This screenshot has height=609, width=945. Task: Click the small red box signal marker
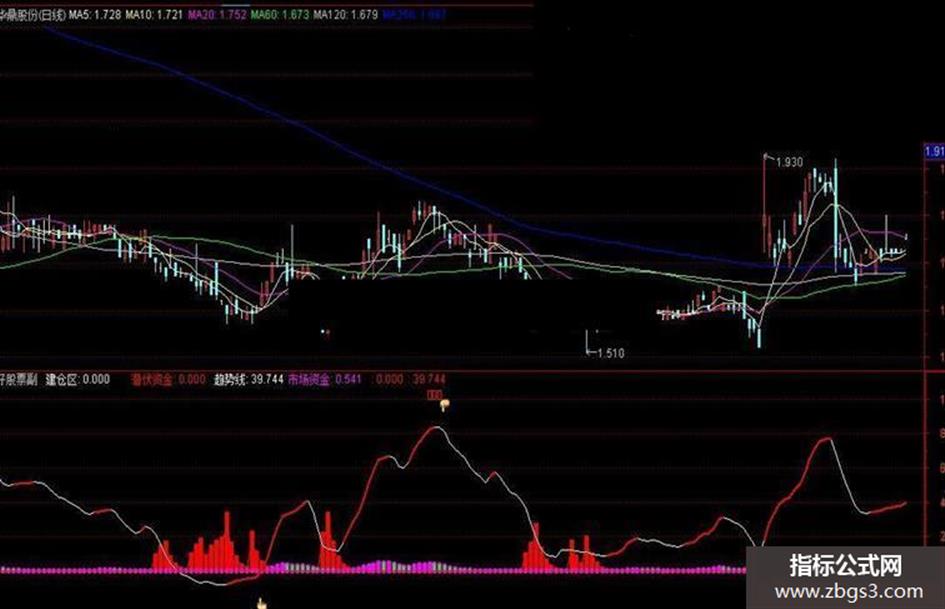point(435,394)
